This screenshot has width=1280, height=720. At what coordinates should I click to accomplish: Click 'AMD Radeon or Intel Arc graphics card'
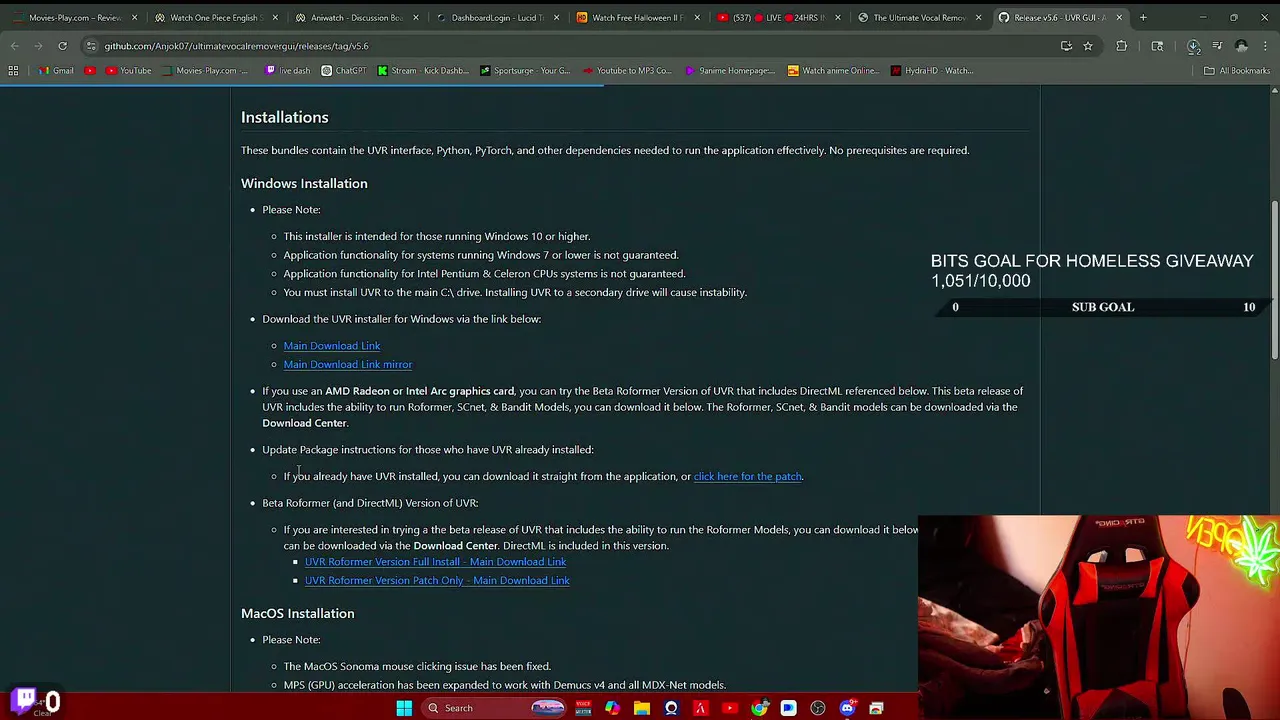pos(420,392)
